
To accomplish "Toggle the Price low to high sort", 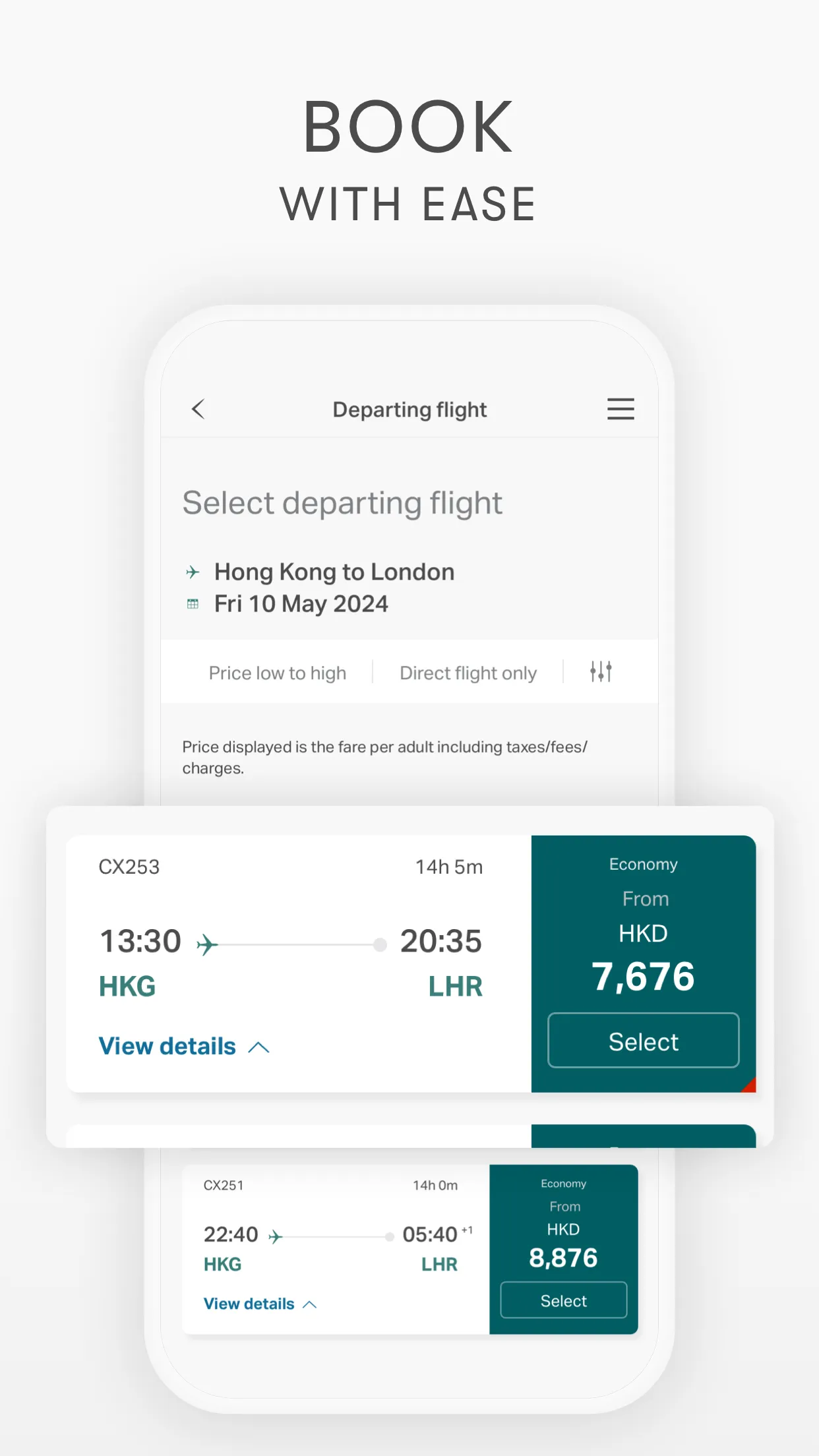I will tap(278, 672).
